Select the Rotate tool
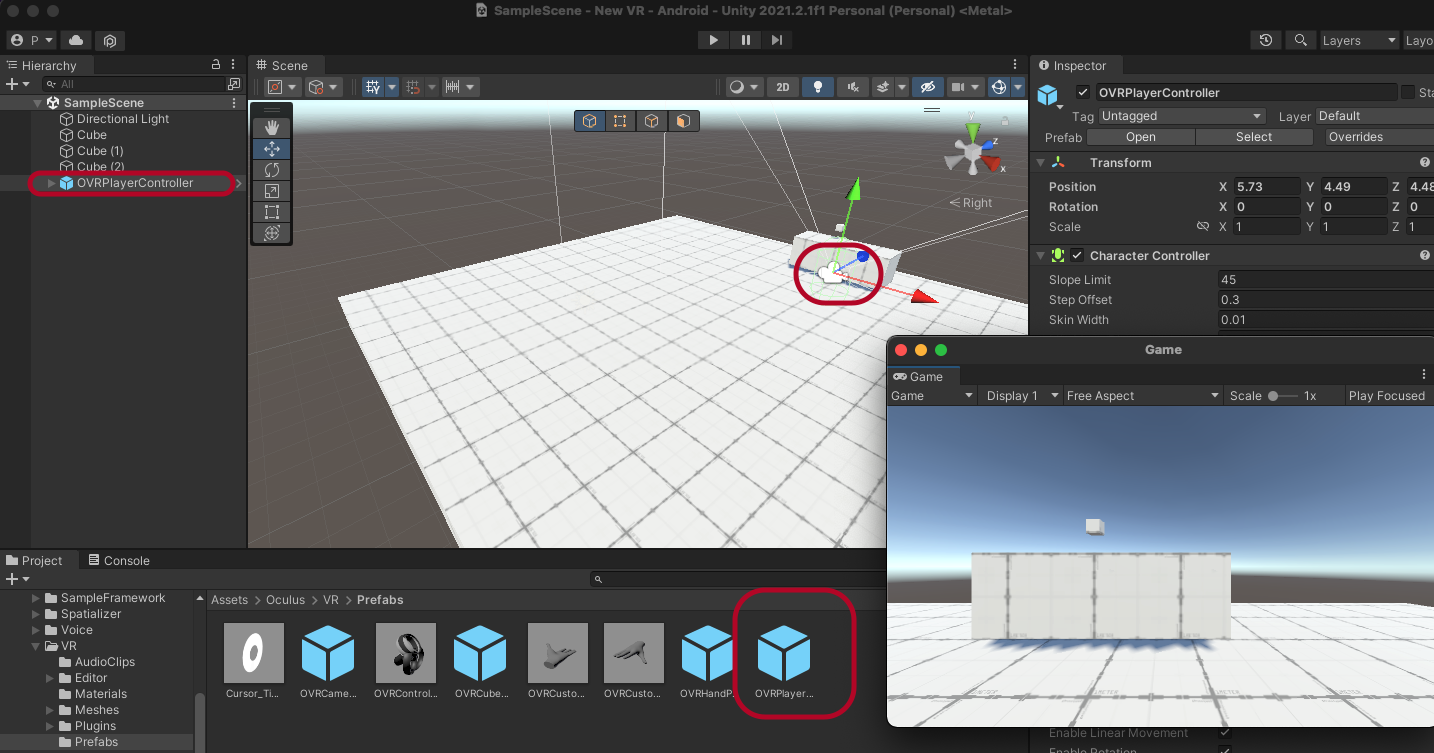Screen dimensions: 1434x753 tap(271, 169)
